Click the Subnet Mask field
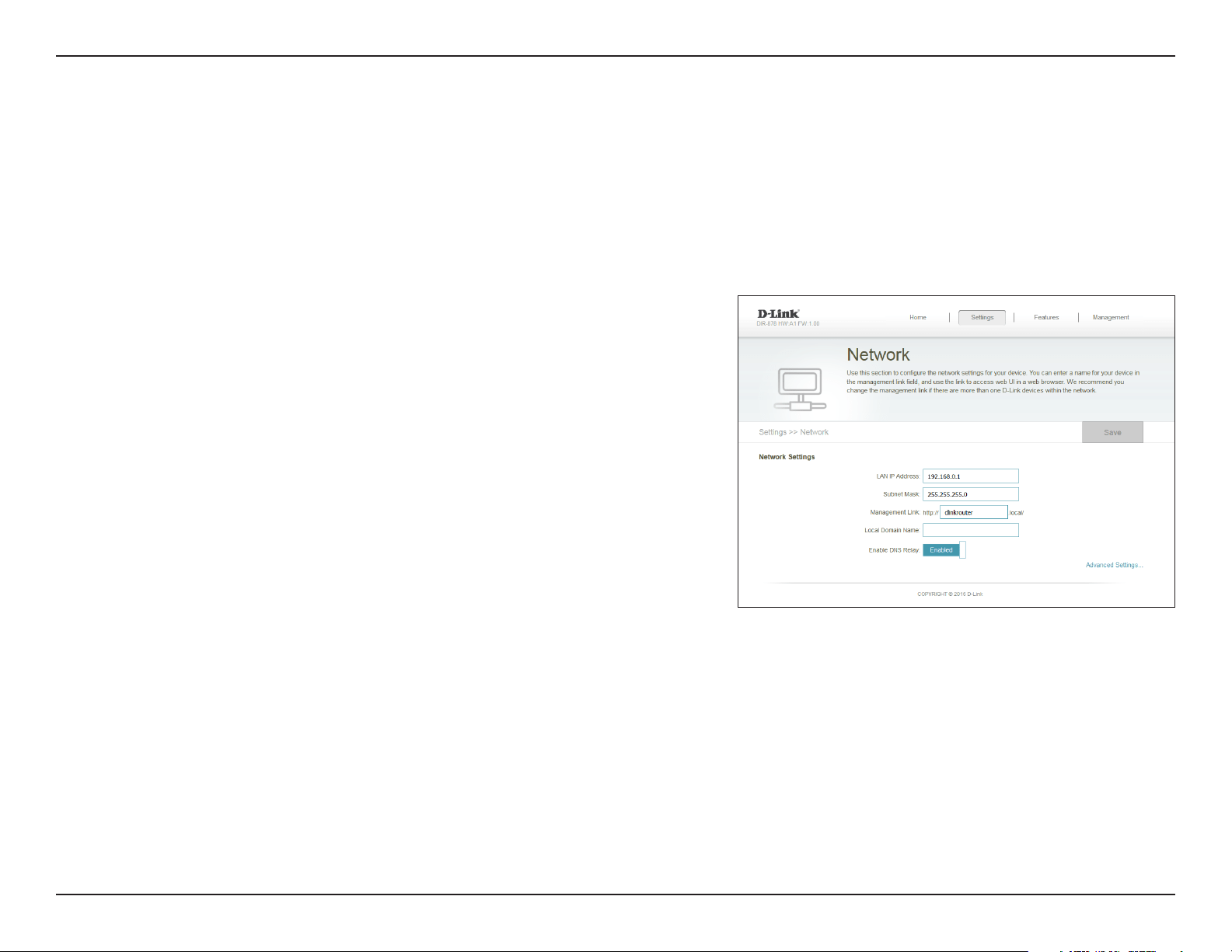1232x952 pixels. (970, 494)
